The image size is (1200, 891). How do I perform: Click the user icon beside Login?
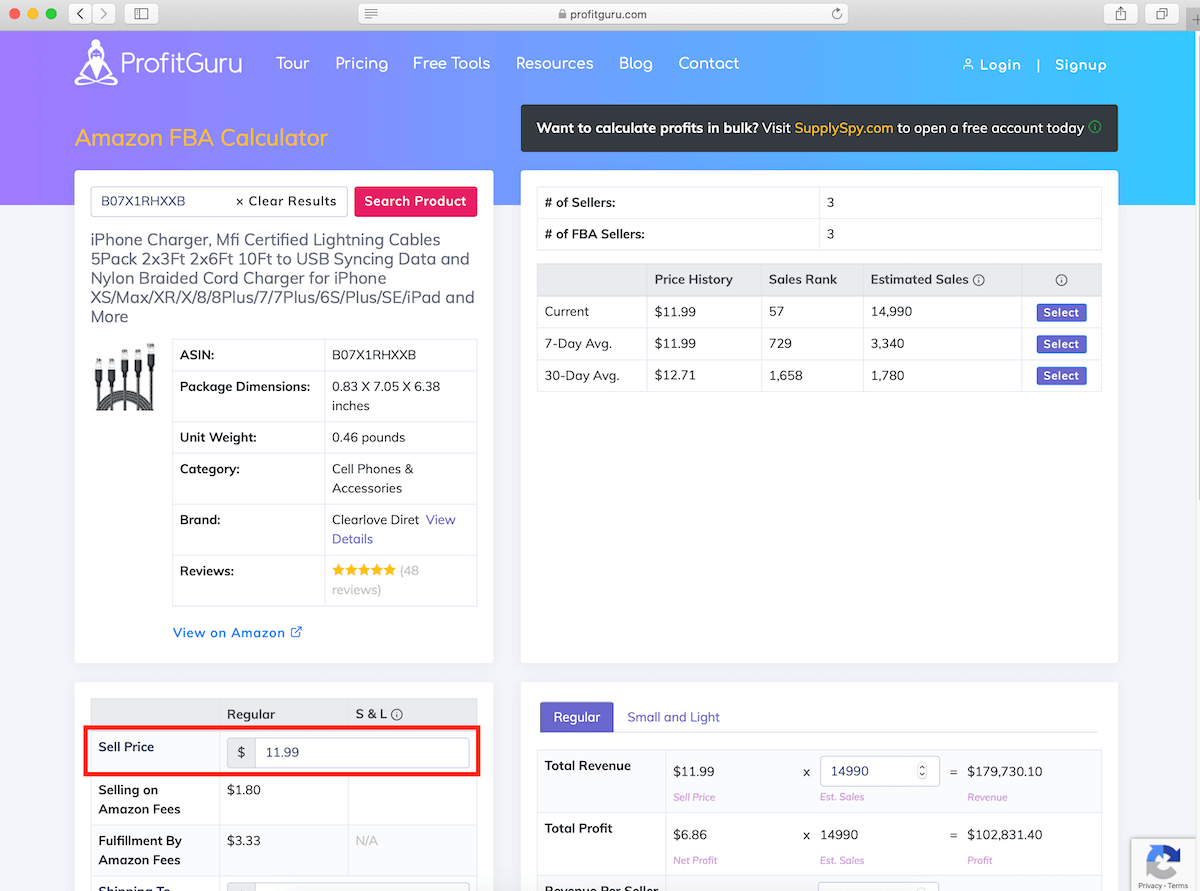pyautogui.click(x=968, y=64)
